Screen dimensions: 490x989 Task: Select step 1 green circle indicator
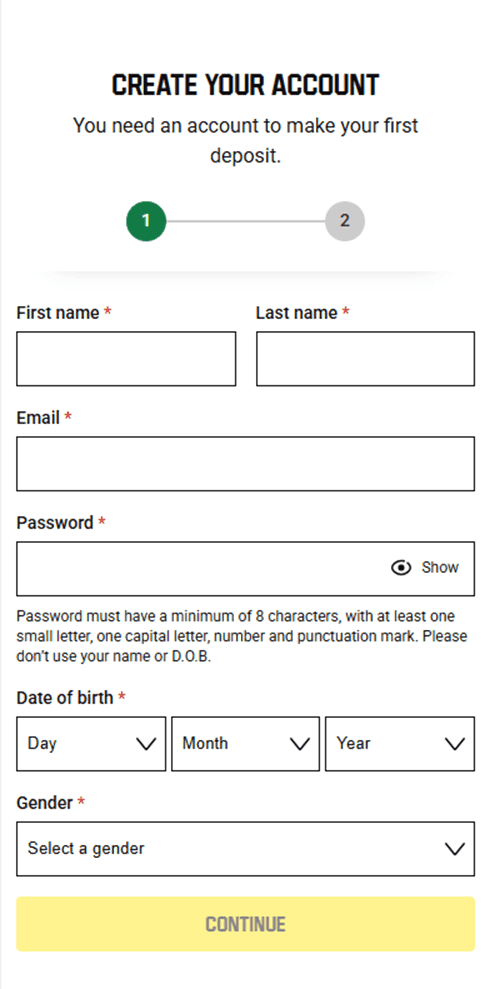pos(146,221)
